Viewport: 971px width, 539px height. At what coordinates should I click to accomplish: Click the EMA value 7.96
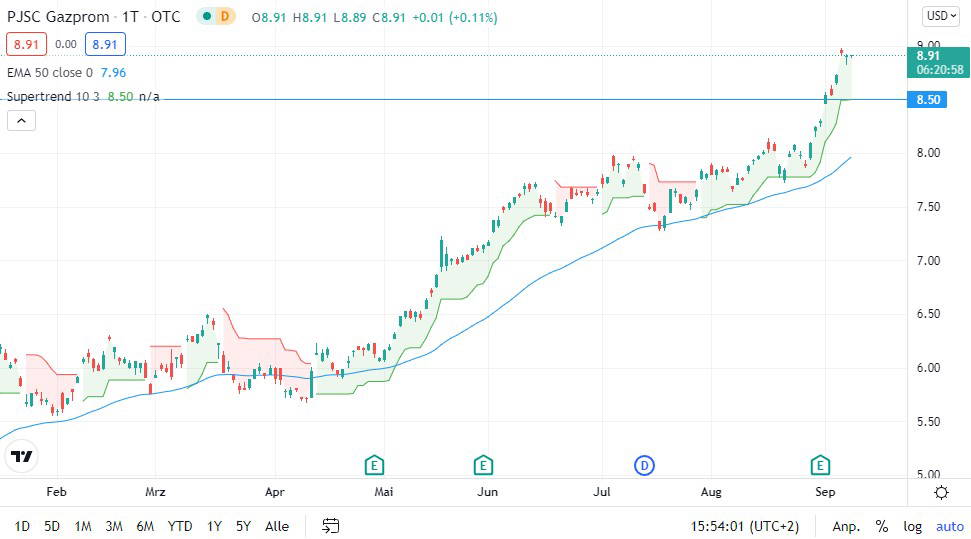(x=113, y=72)
